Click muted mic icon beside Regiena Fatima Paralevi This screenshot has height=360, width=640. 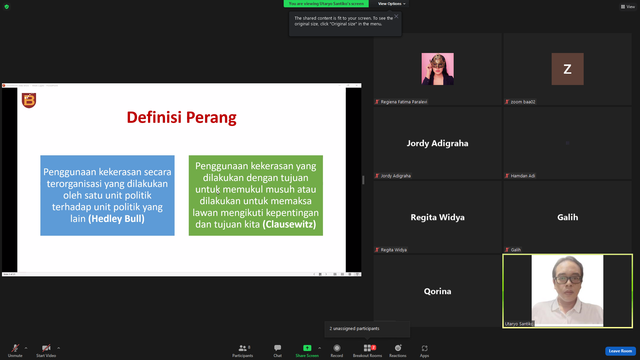(x=377, y=102)
